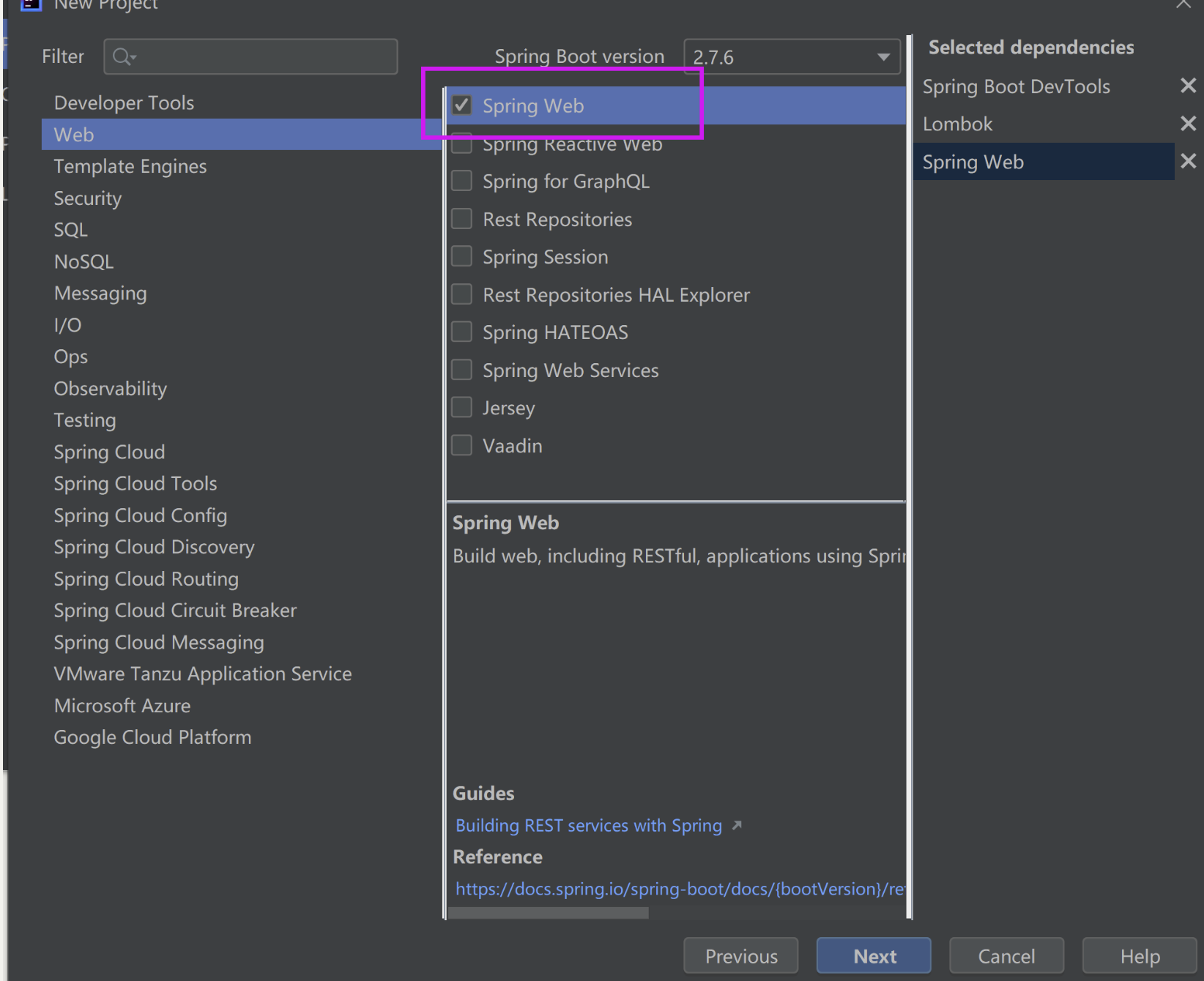Select Spring Web in selected dependencies list

click(x=1044, y=162)
